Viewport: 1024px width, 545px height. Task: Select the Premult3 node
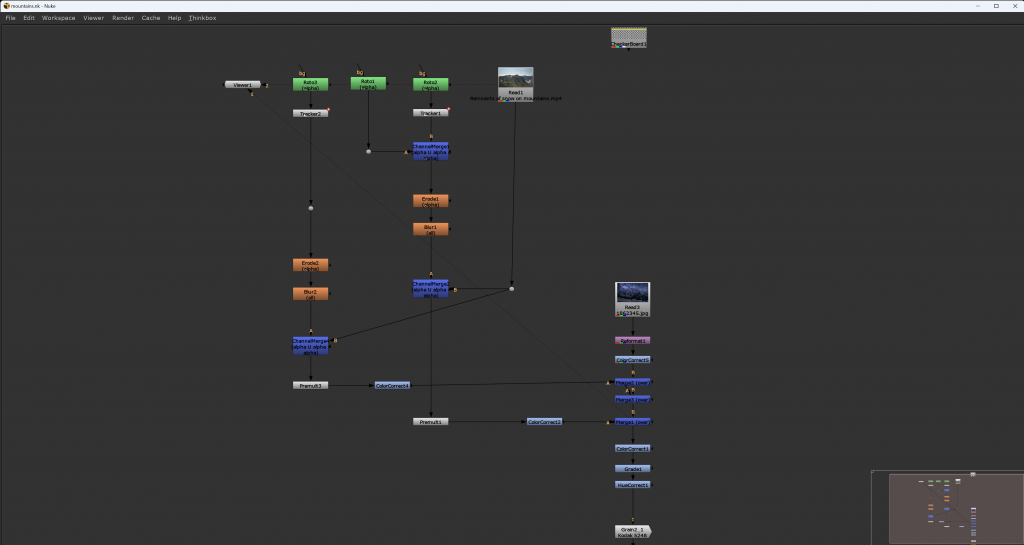[x=310, y=385]
